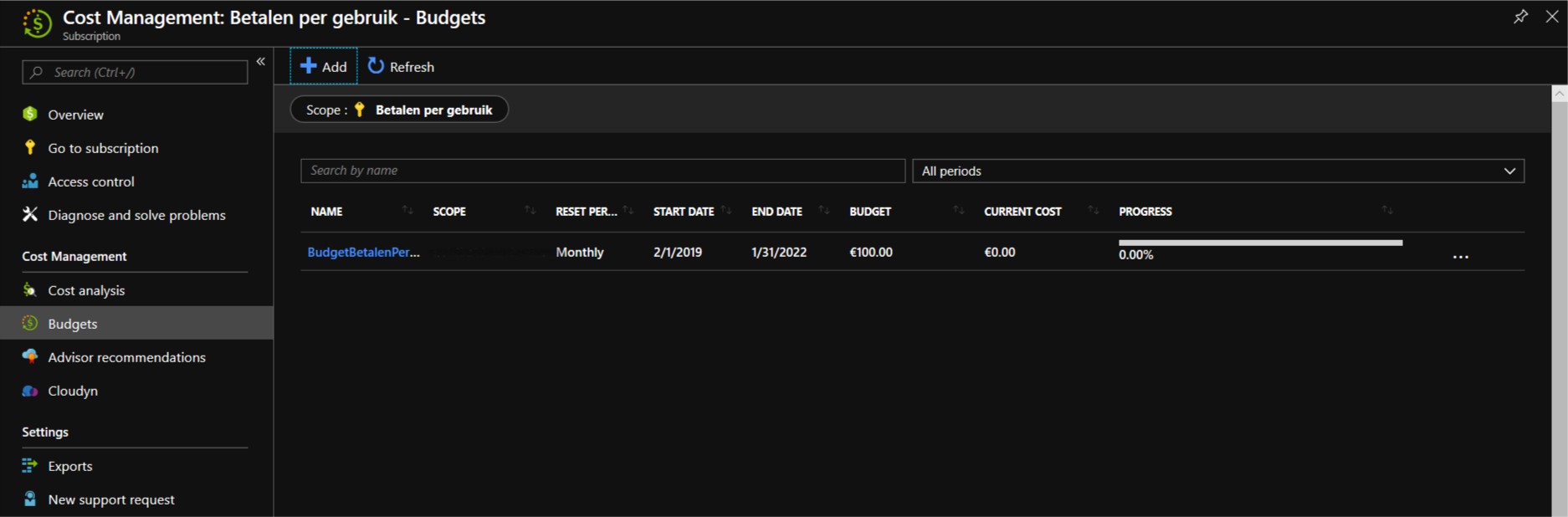This screenshot has width=1568, height=517.
Task: Open the BudgetBetalenPer... budget link
Action: point(363,252)
